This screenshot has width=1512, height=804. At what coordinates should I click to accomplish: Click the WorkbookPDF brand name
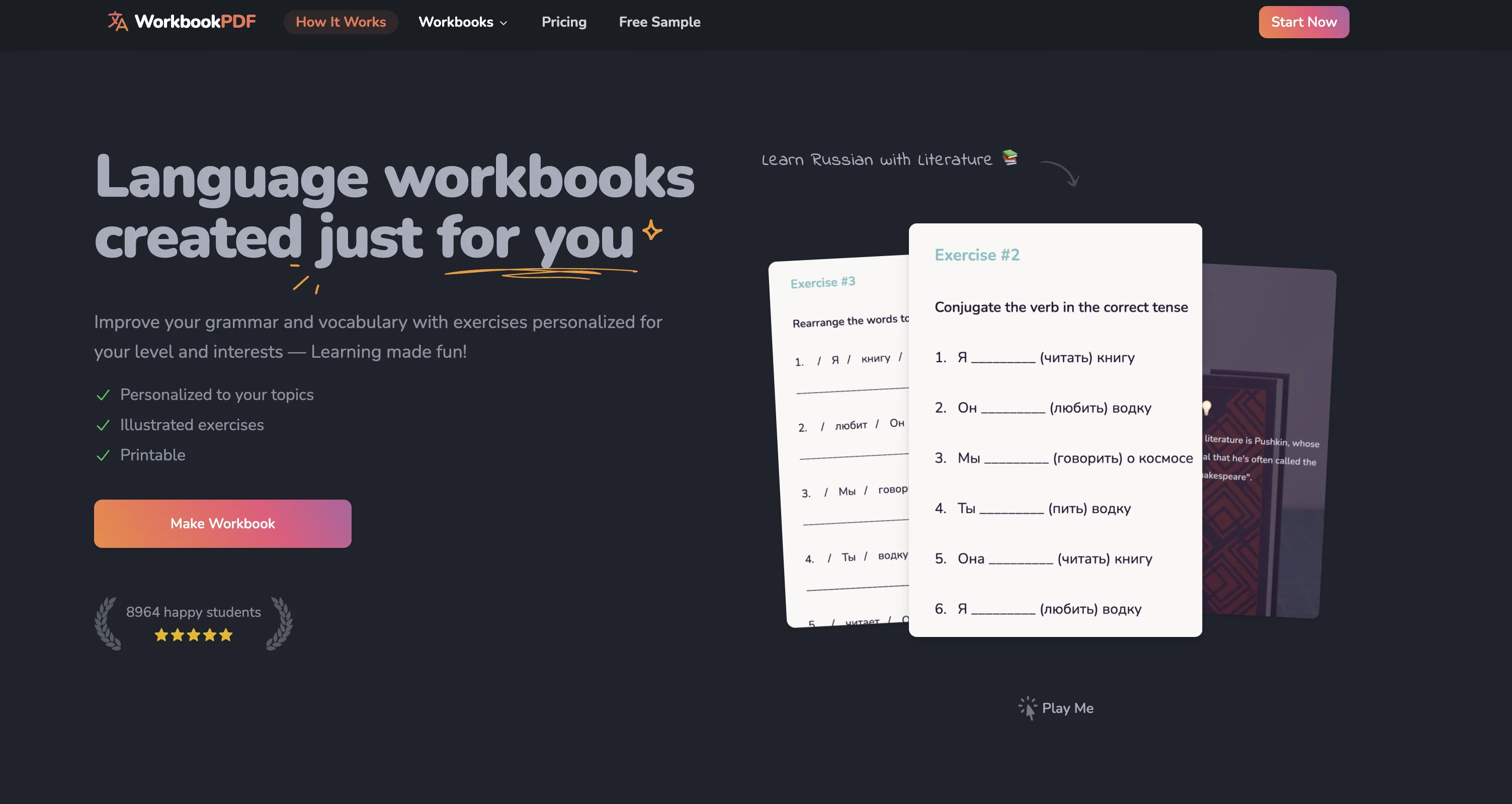coord(196,22)
